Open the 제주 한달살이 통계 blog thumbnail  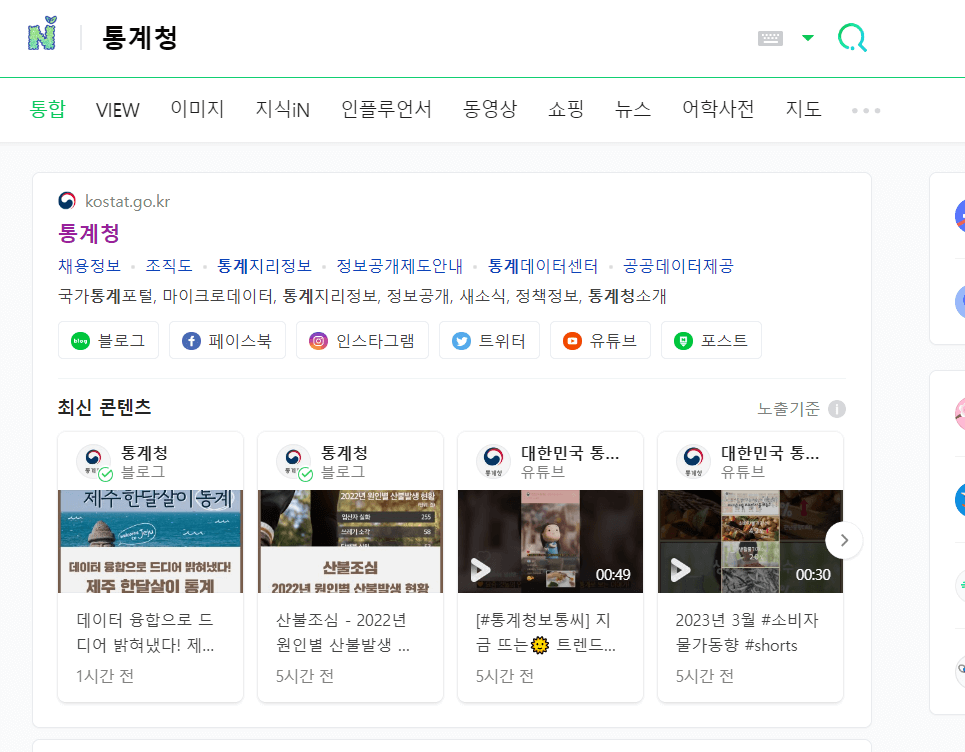150,540
